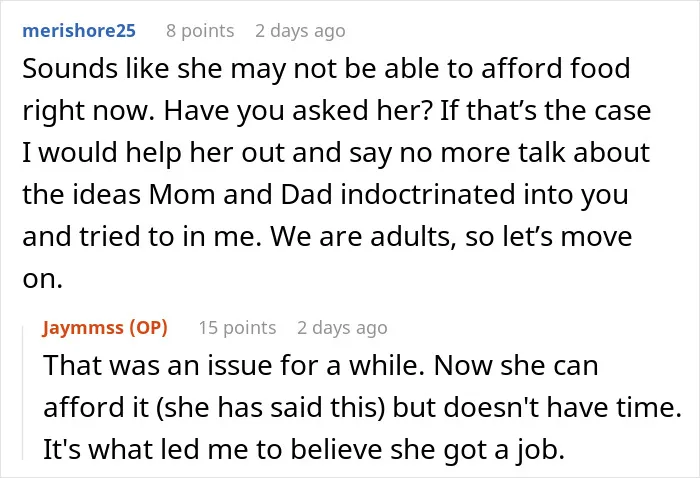Click the '(OP)' tag next to Jaymmss

point(149,328)
